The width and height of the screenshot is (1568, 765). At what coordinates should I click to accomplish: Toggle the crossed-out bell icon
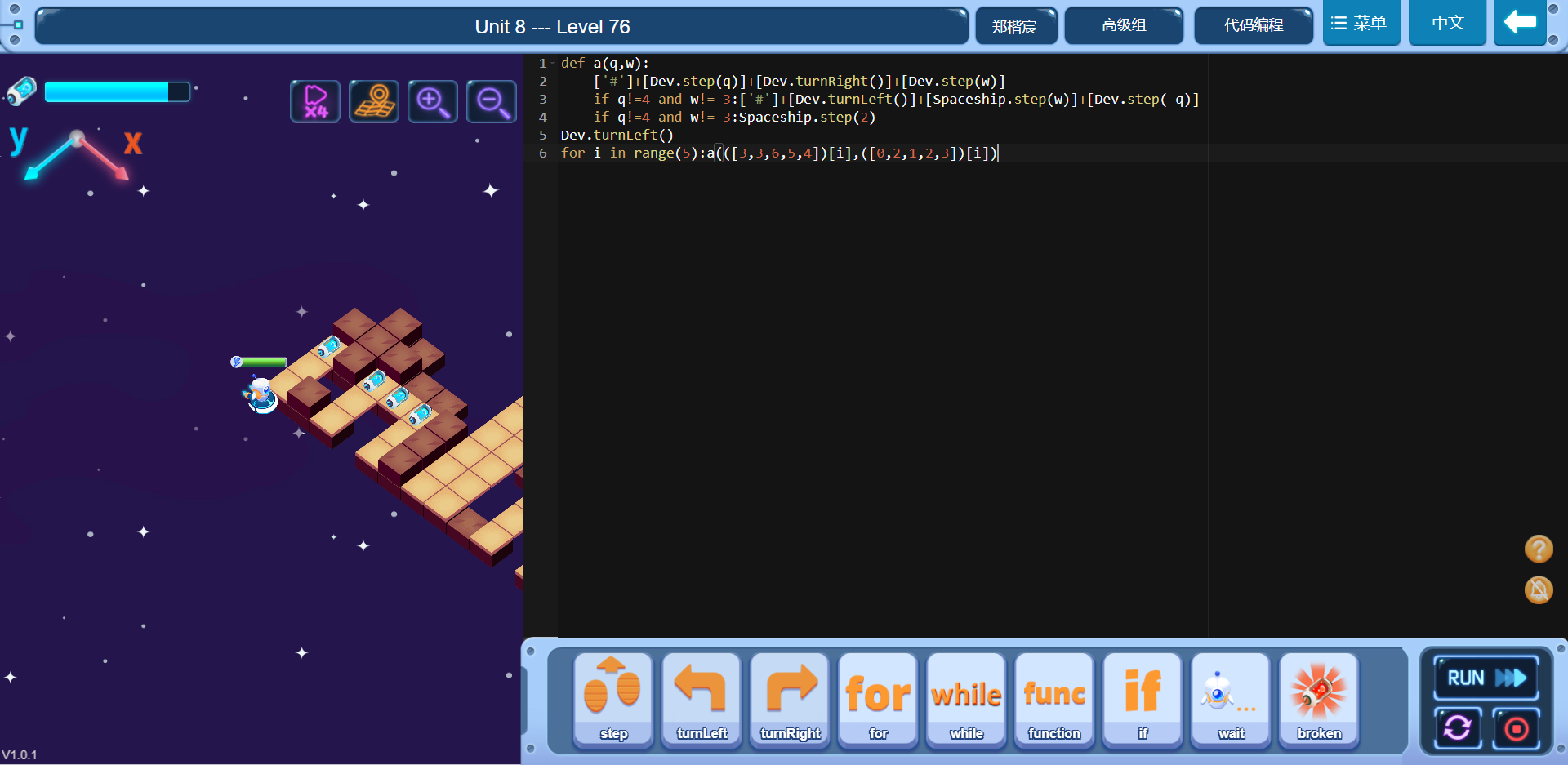coord(1539,589)
